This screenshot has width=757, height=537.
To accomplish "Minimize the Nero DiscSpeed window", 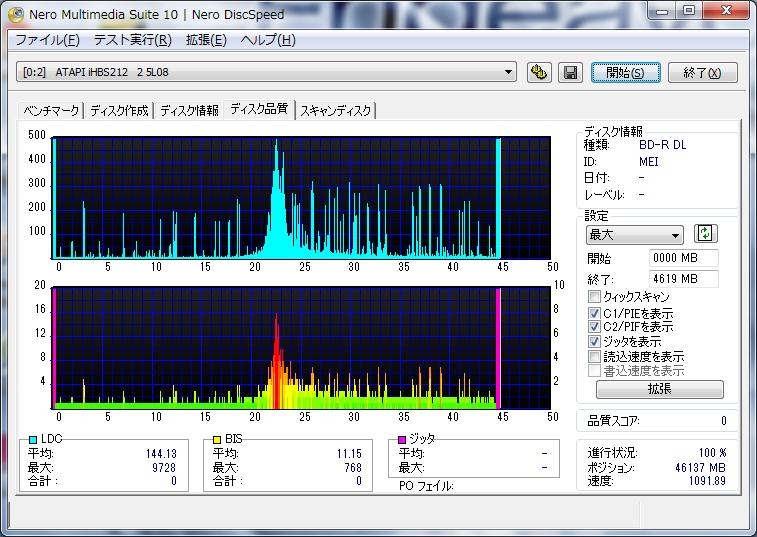I will coord(662,12).
